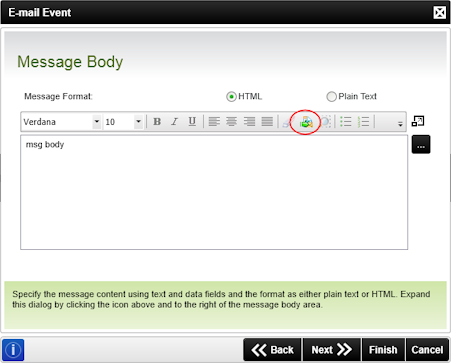The width and height of the screenshot is (451, 363).
Task: Click the magnifier icon after insert image
Action: pos(326,122)
